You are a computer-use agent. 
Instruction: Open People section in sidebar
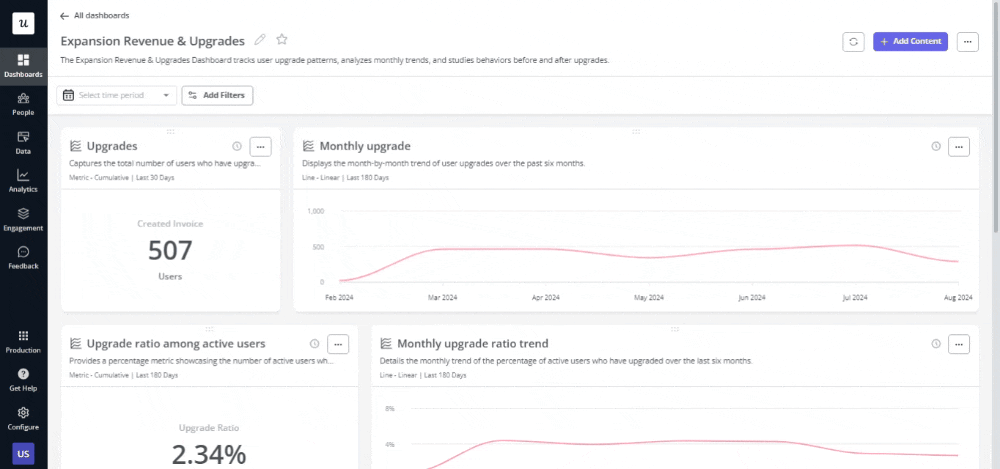23,104
